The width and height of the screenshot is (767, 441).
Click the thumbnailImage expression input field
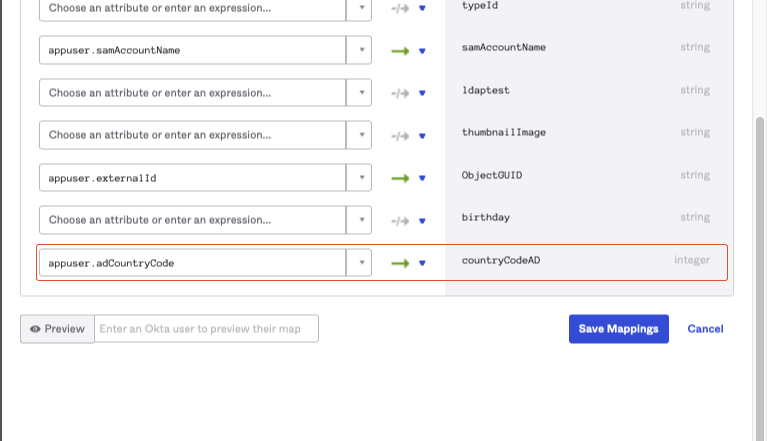(192, 135)
